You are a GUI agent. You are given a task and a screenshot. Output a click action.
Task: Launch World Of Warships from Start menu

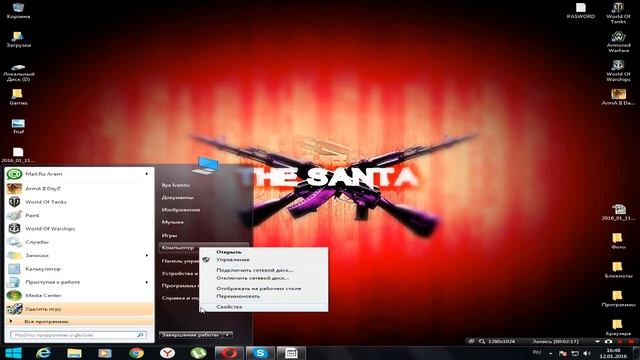coord(80,229)
